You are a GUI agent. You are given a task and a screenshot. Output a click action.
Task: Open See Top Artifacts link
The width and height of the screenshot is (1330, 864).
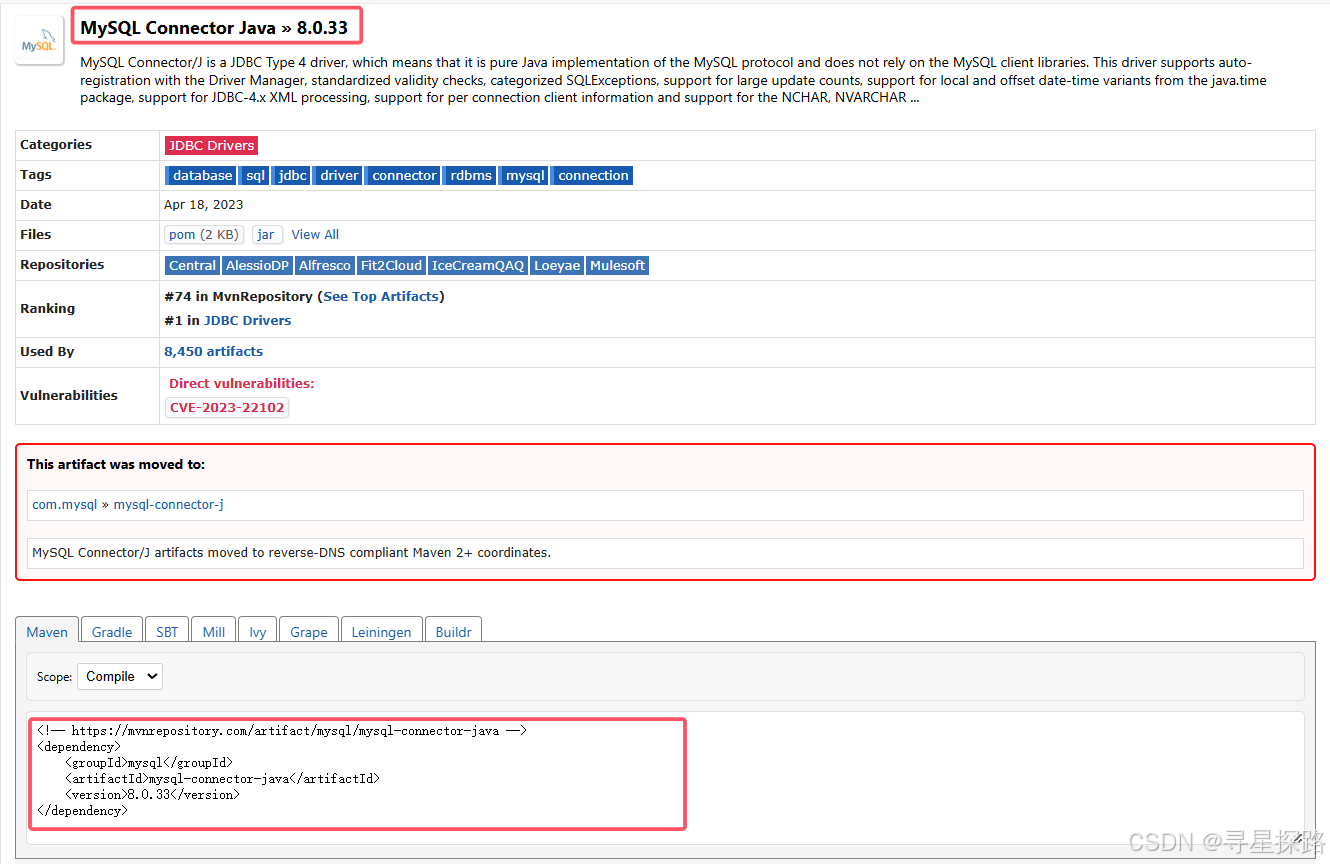coord(381,297)
